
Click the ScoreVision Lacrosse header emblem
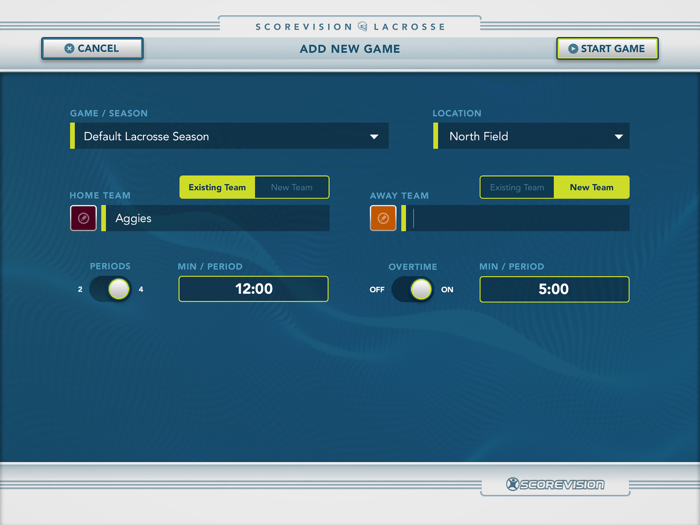363,27
